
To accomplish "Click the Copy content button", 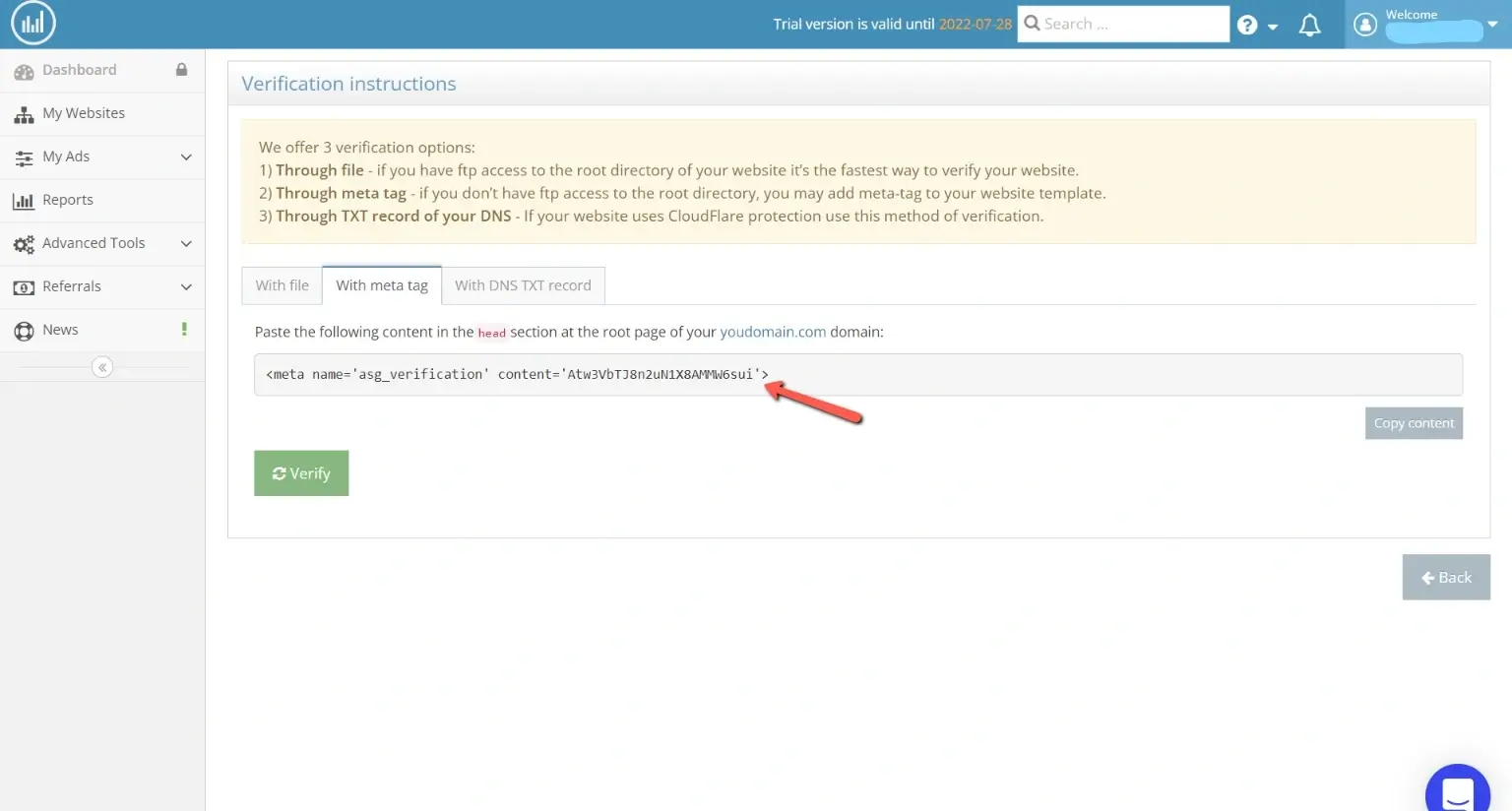I will coord(1414,423).
